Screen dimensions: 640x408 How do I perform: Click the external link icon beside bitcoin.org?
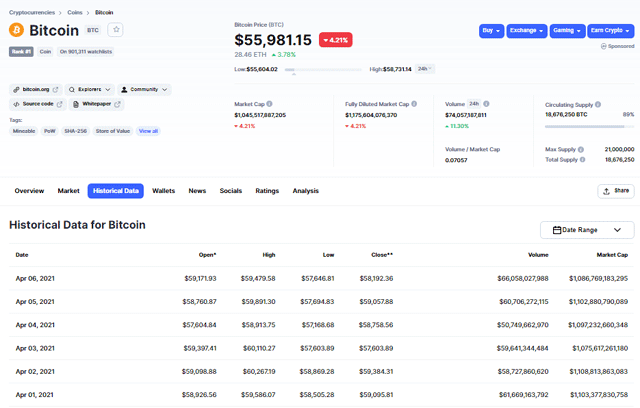coord(56,89)
